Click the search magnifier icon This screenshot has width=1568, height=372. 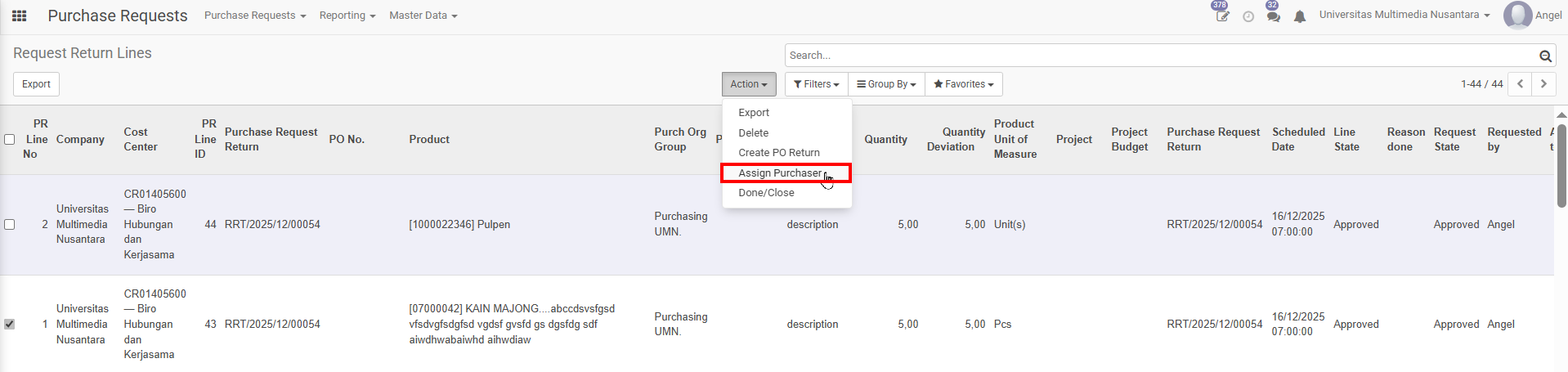click(x=1545, y=56)
